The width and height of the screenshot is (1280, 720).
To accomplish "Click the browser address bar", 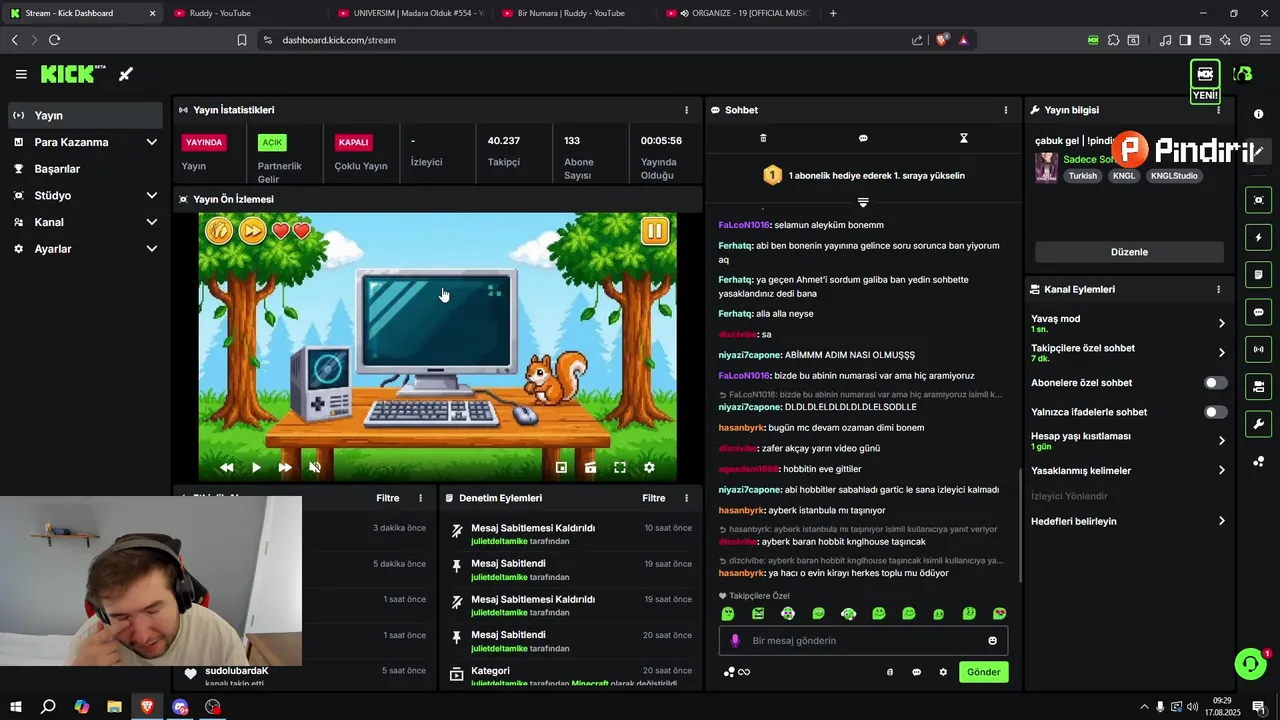I will 590,40.
